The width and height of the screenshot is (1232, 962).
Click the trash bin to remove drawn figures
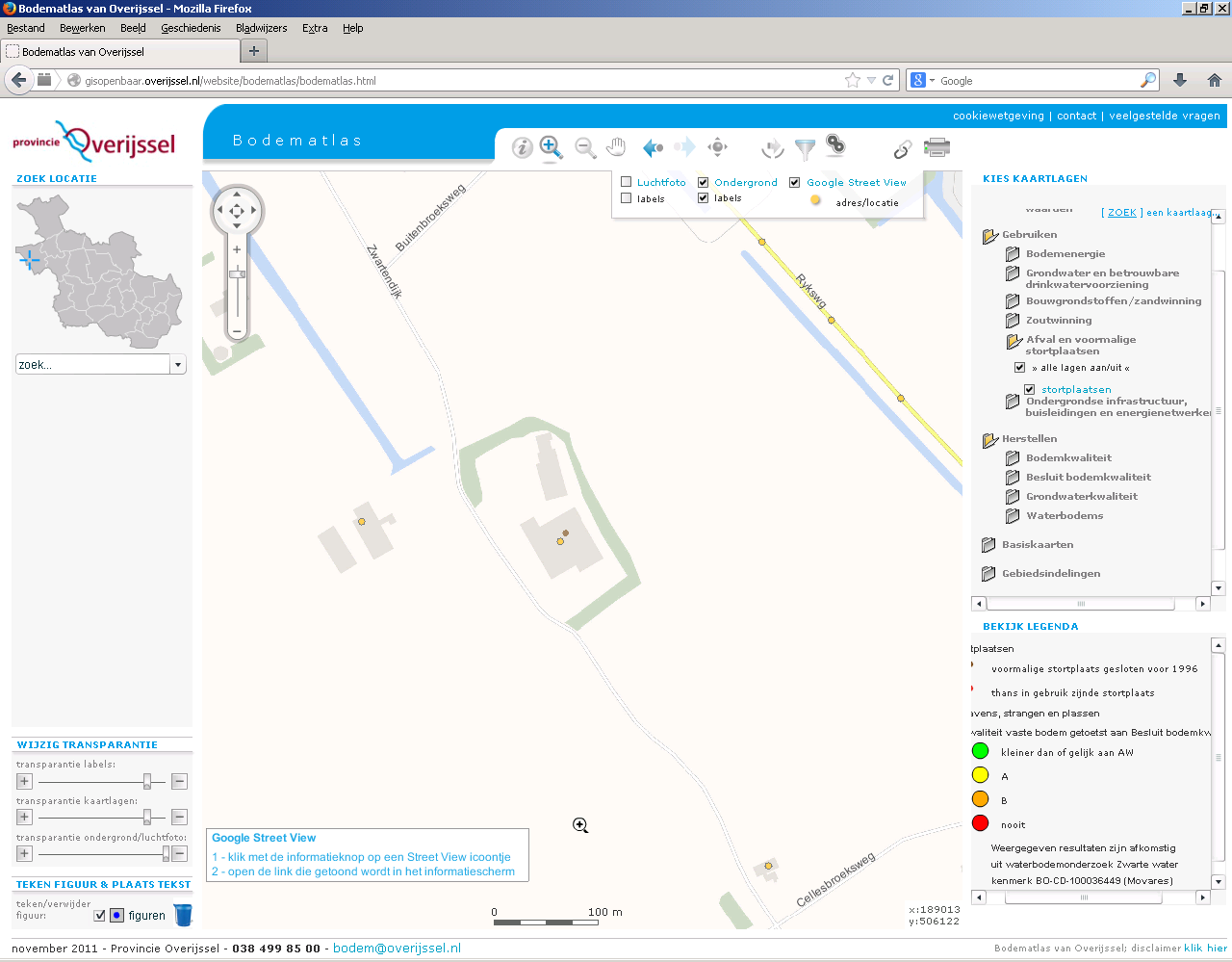click(x=183, y=915)
